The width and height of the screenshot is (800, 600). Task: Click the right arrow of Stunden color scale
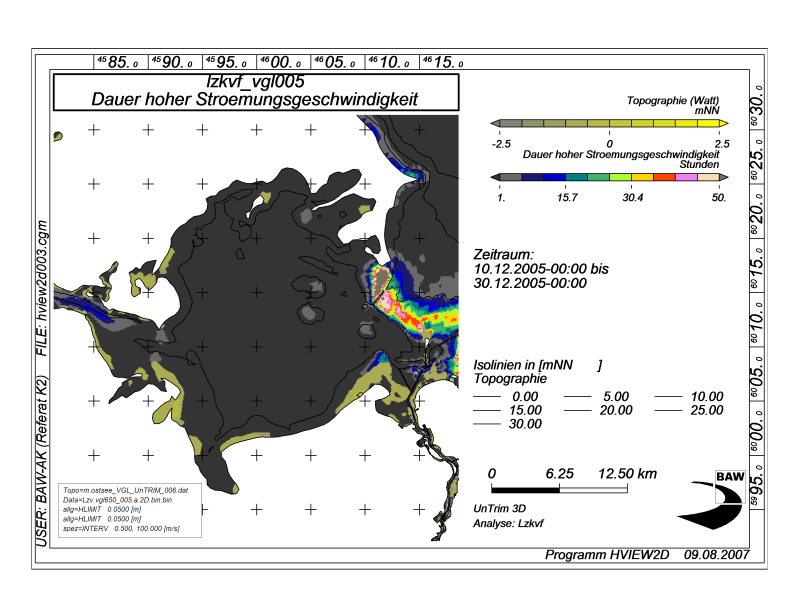[x=723, y=177]
